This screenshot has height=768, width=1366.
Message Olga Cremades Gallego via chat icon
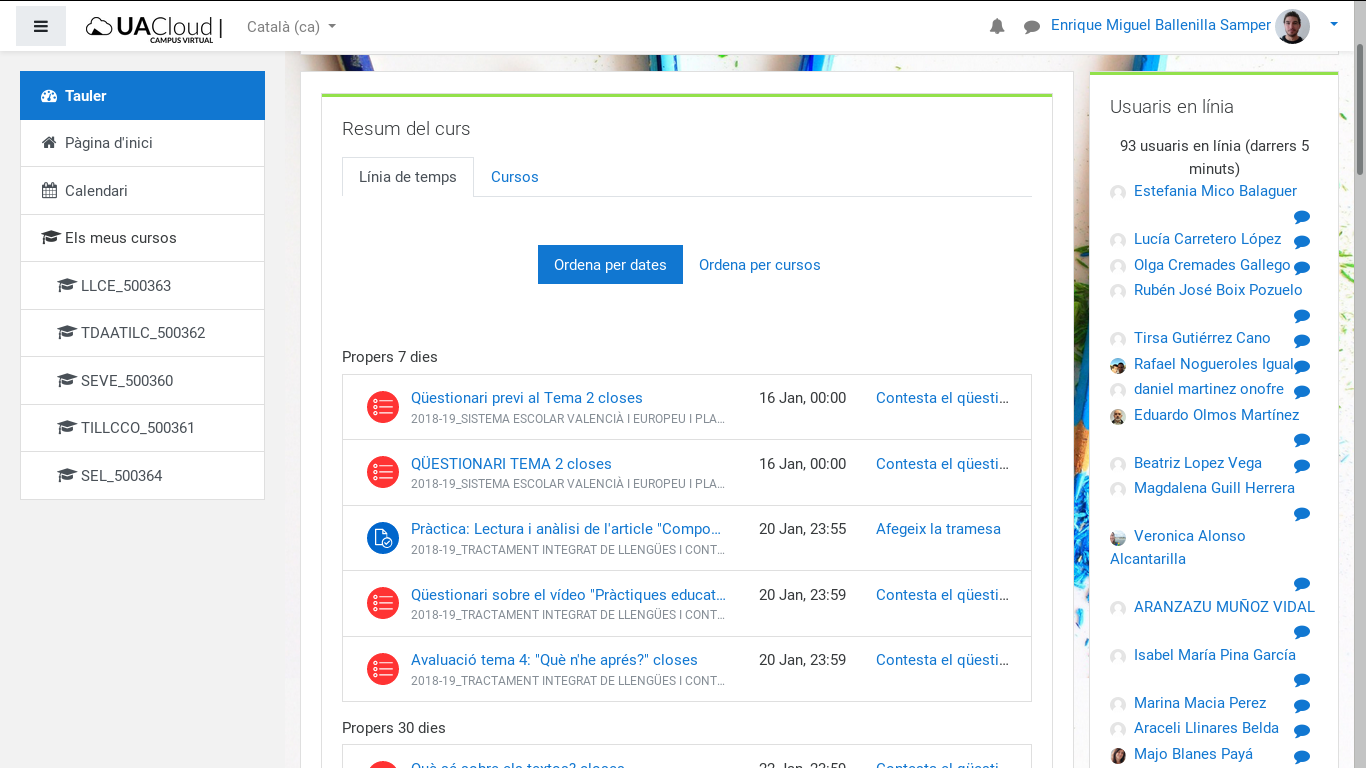1302,268
